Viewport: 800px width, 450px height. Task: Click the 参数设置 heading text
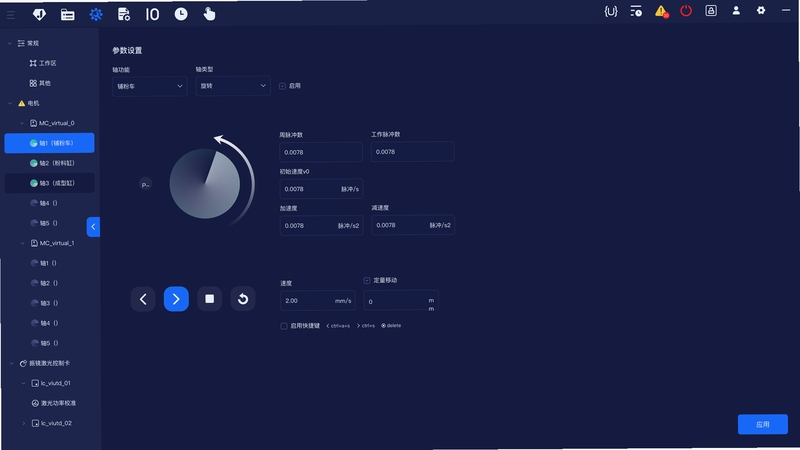point(127,51)
